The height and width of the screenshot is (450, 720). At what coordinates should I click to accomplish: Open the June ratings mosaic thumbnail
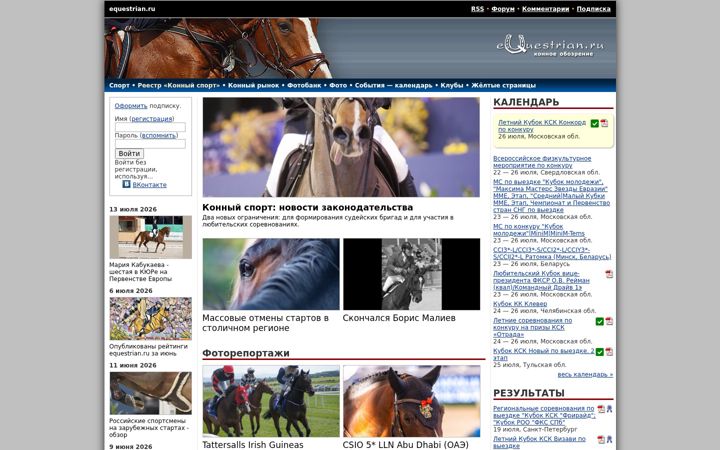pos(151,319)
